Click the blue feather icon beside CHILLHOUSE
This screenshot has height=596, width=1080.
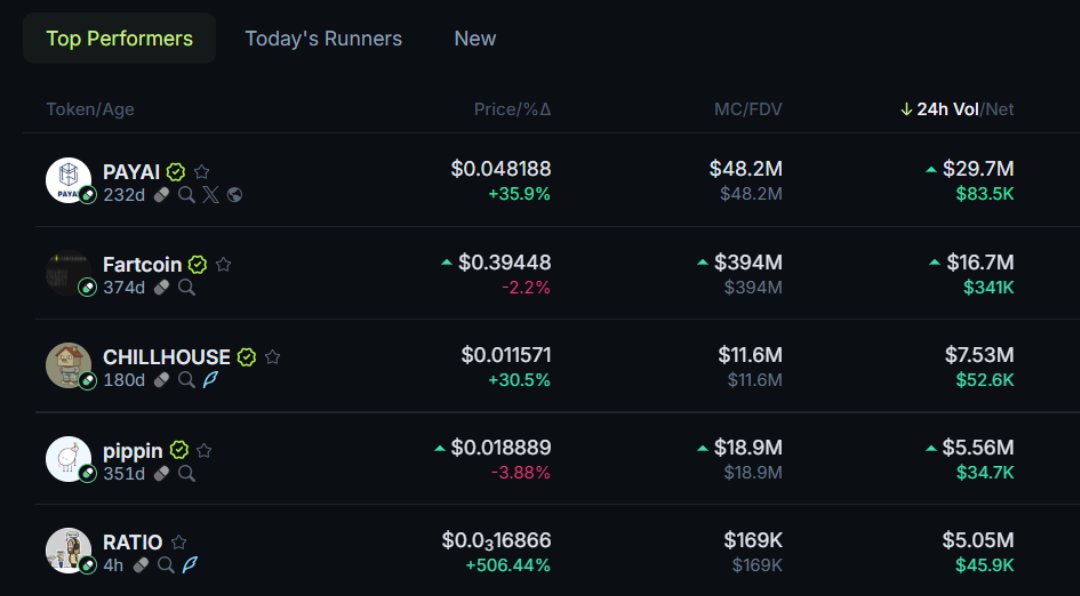210,380
